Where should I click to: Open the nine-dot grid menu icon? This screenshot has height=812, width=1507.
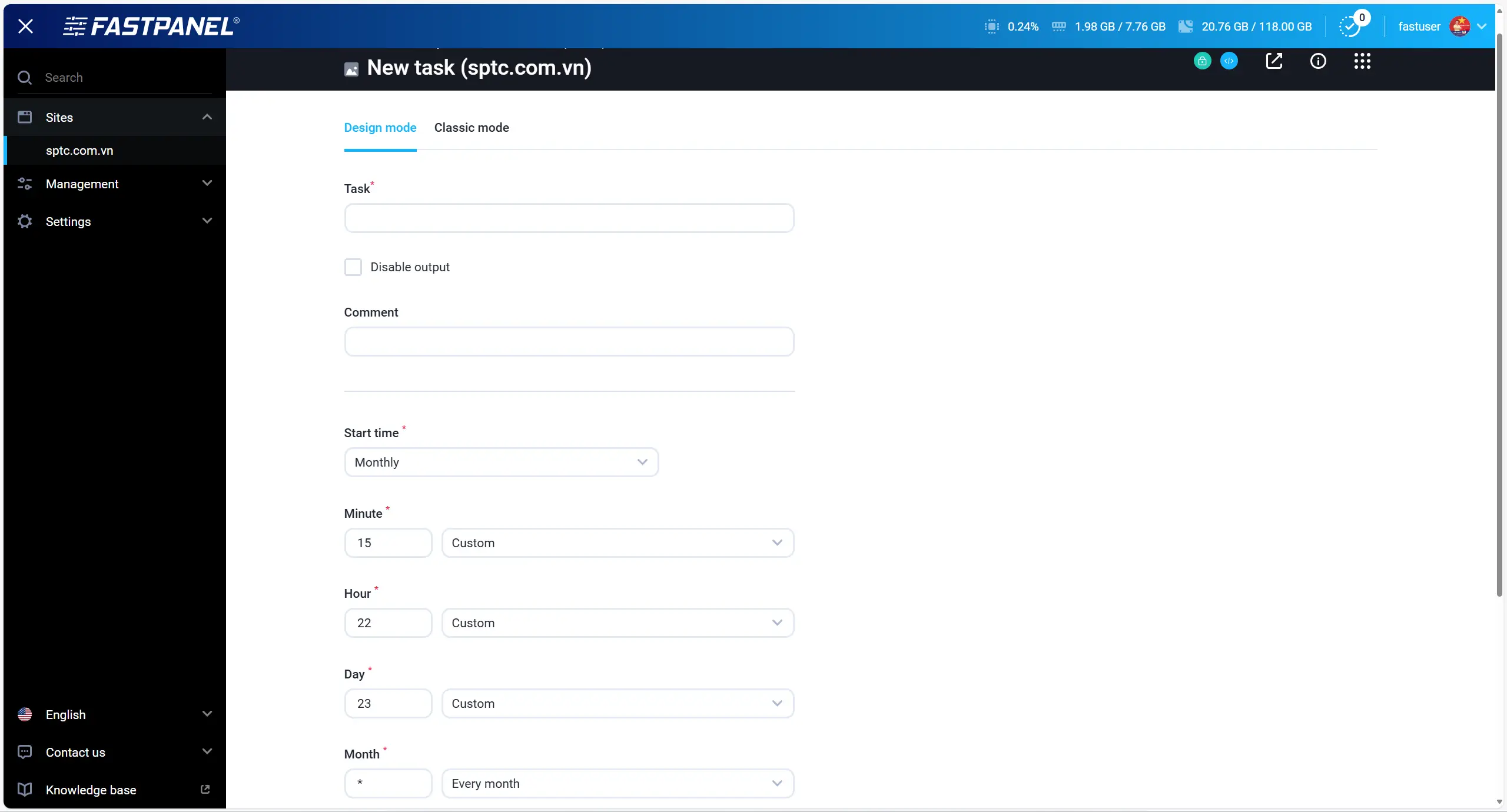click(1362, 61)
